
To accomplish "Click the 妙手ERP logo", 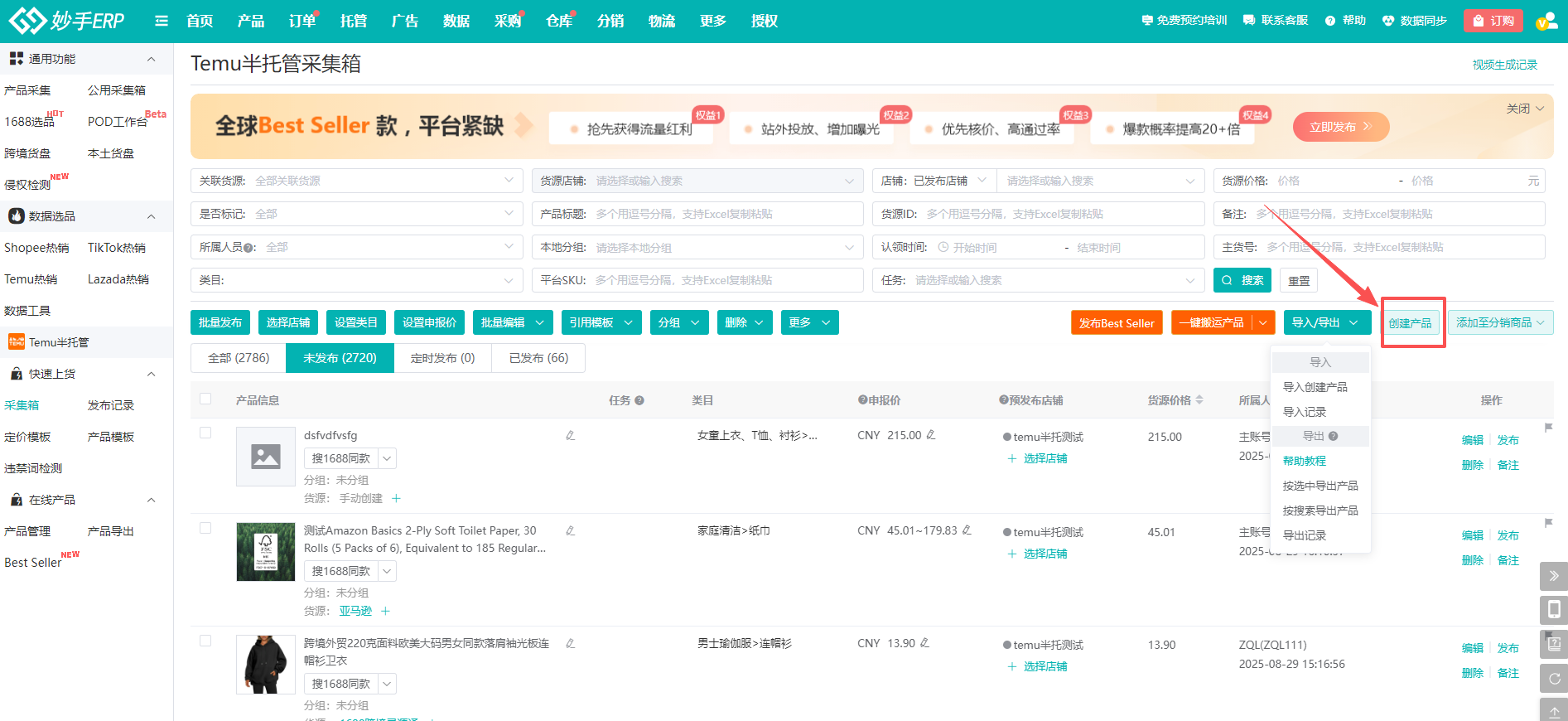I will pos(66,21).
